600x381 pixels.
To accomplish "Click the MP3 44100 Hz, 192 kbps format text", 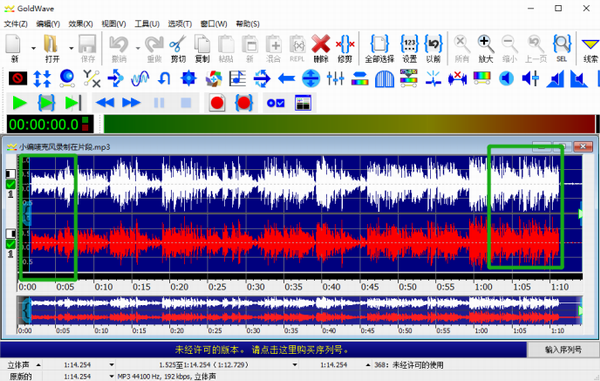I will [x=166, y=376].
